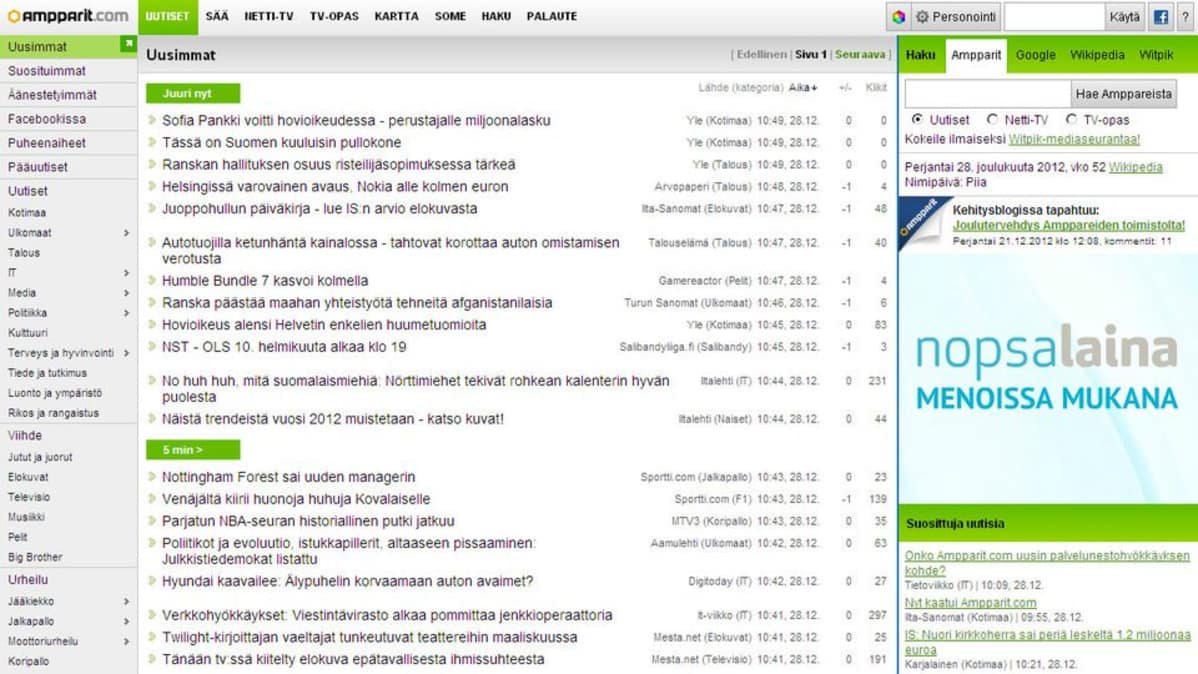Open Facebookissa in the sidebar
The image size is (1198, 674).
pyautogui.click(x=47, y=119)
